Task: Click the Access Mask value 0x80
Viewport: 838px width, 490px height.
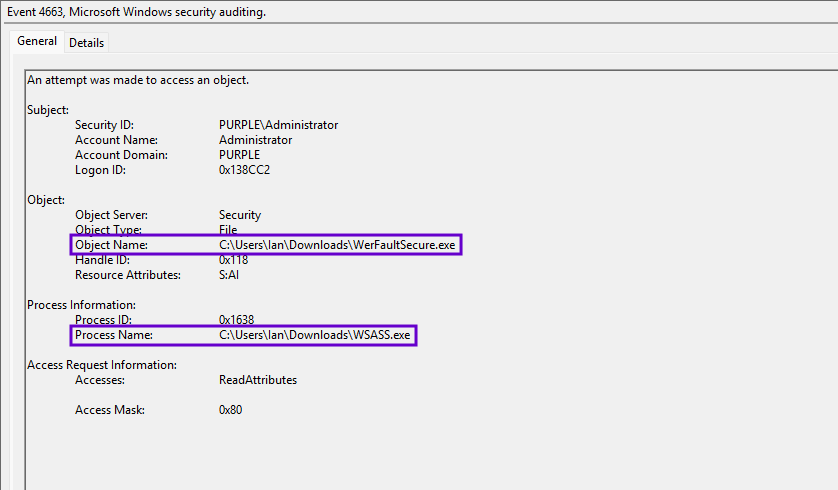Action: click(x=230, y=410)
